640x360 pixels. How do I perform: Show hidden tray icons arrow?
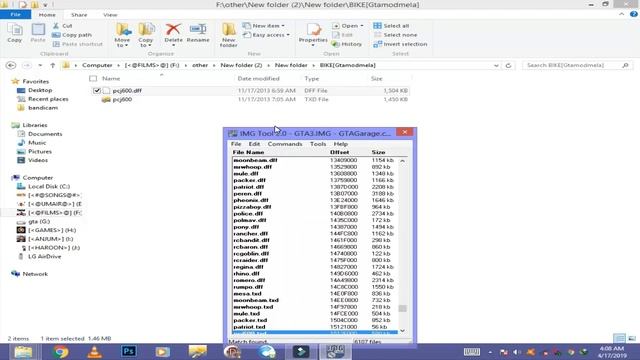pos(490,352)
